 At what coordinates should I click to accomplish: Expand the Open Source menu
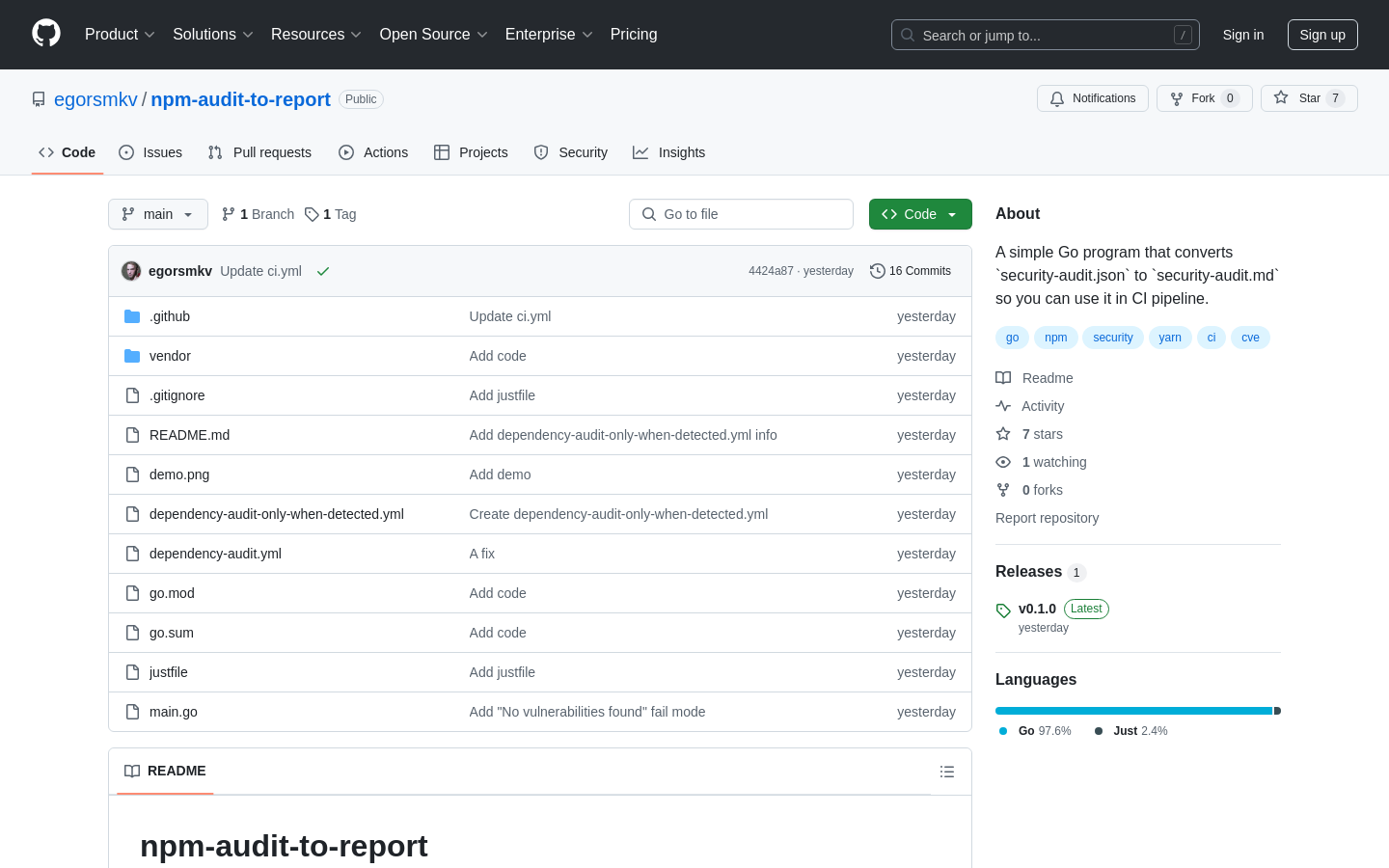pyautogui.click(x=434, y=34)
